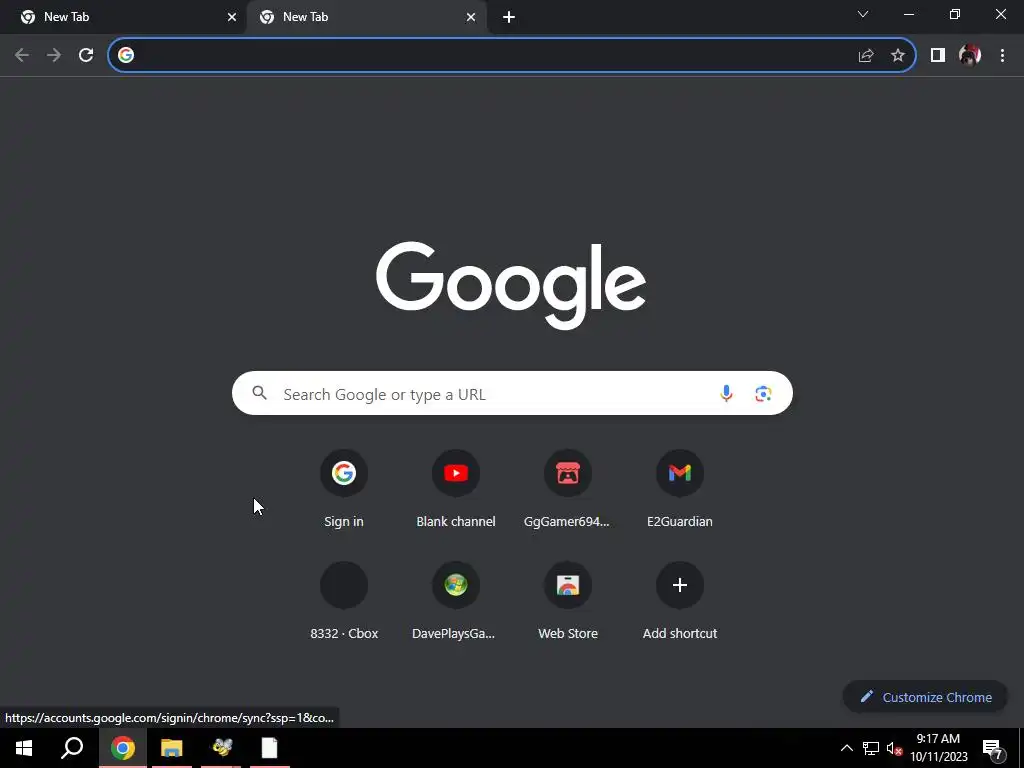Close the first New Tab

click(232, 18)
